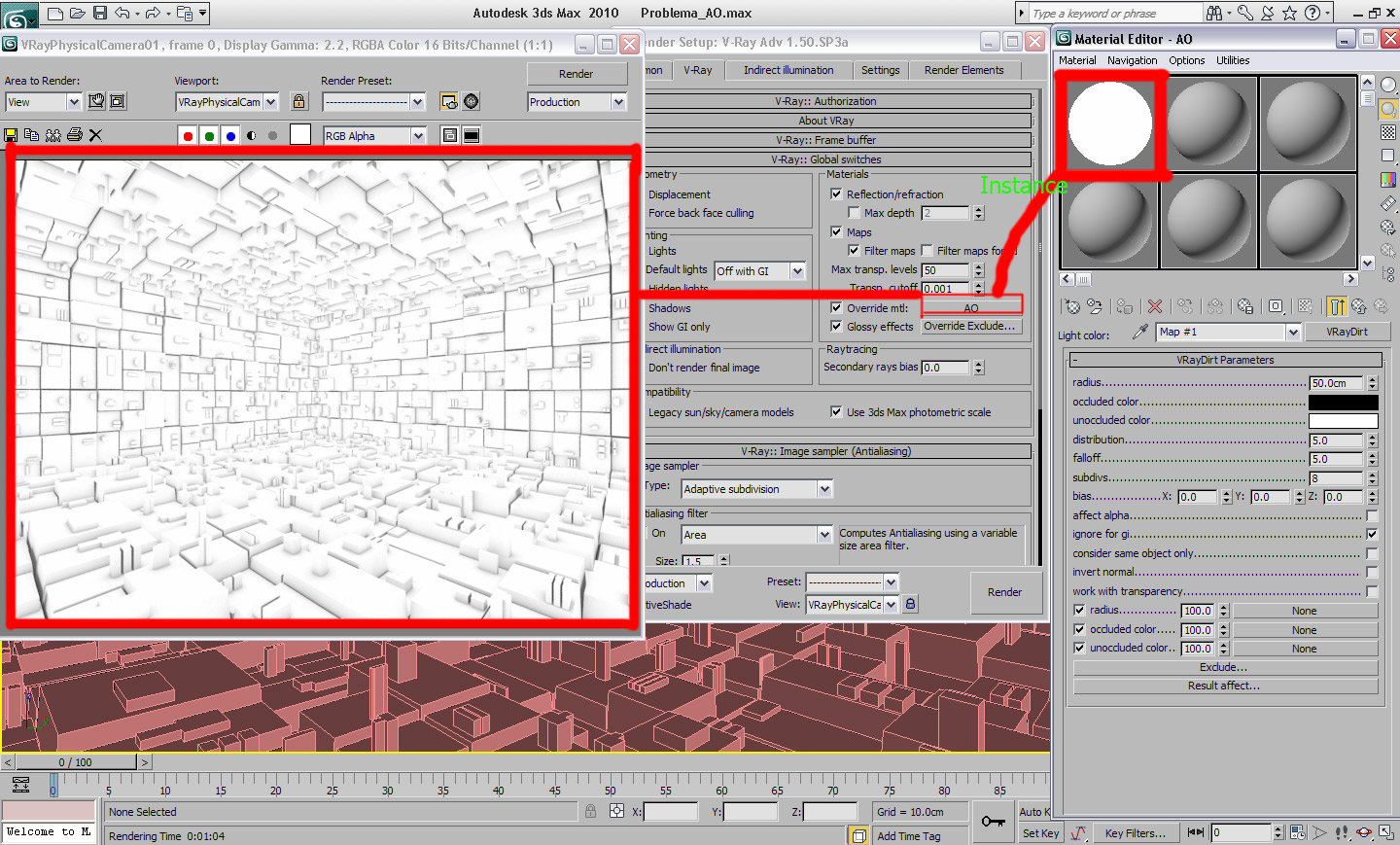
Task: Open the Save file icon in title bar
Action: [100, 14]
